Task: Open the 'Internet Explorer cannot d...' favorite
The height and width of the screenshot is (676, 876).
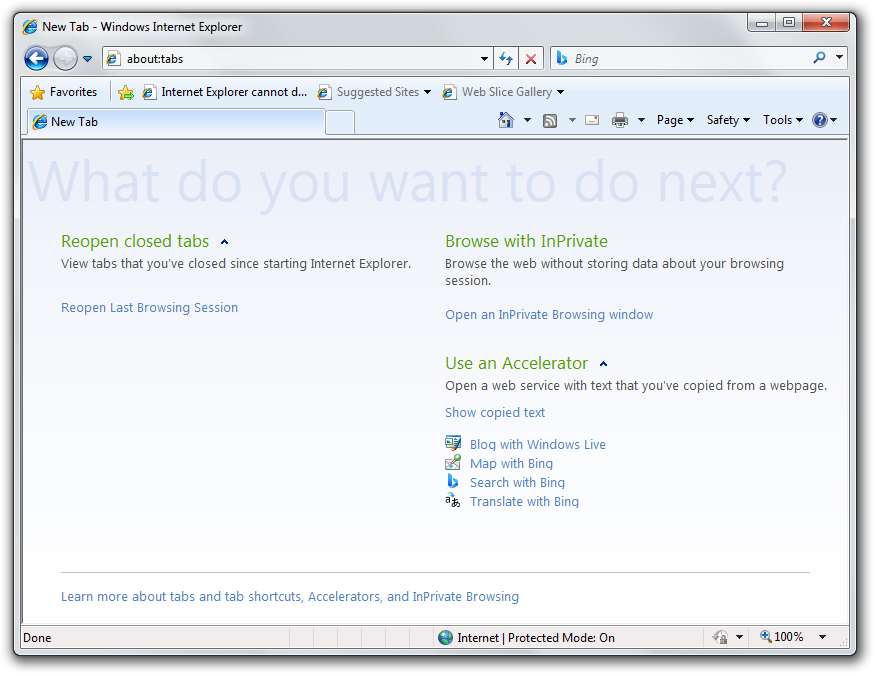Action: coord(225,92)
